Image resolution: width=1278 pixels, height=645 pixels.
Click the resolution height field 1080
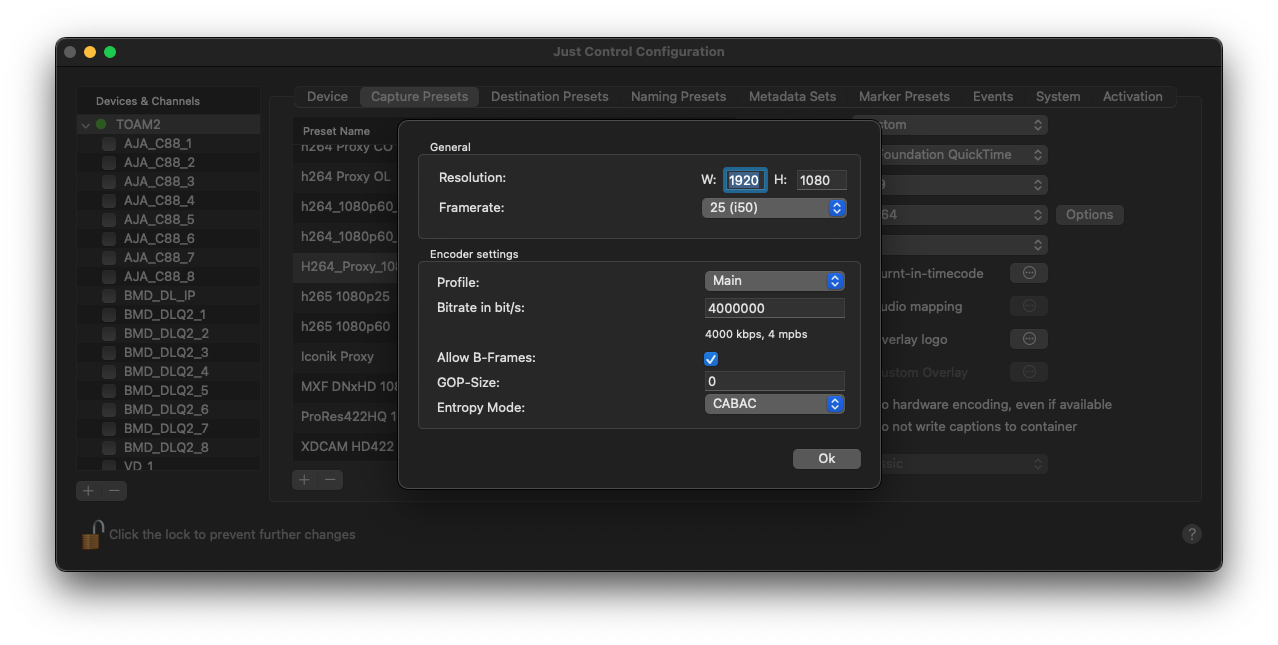point(821,180)
